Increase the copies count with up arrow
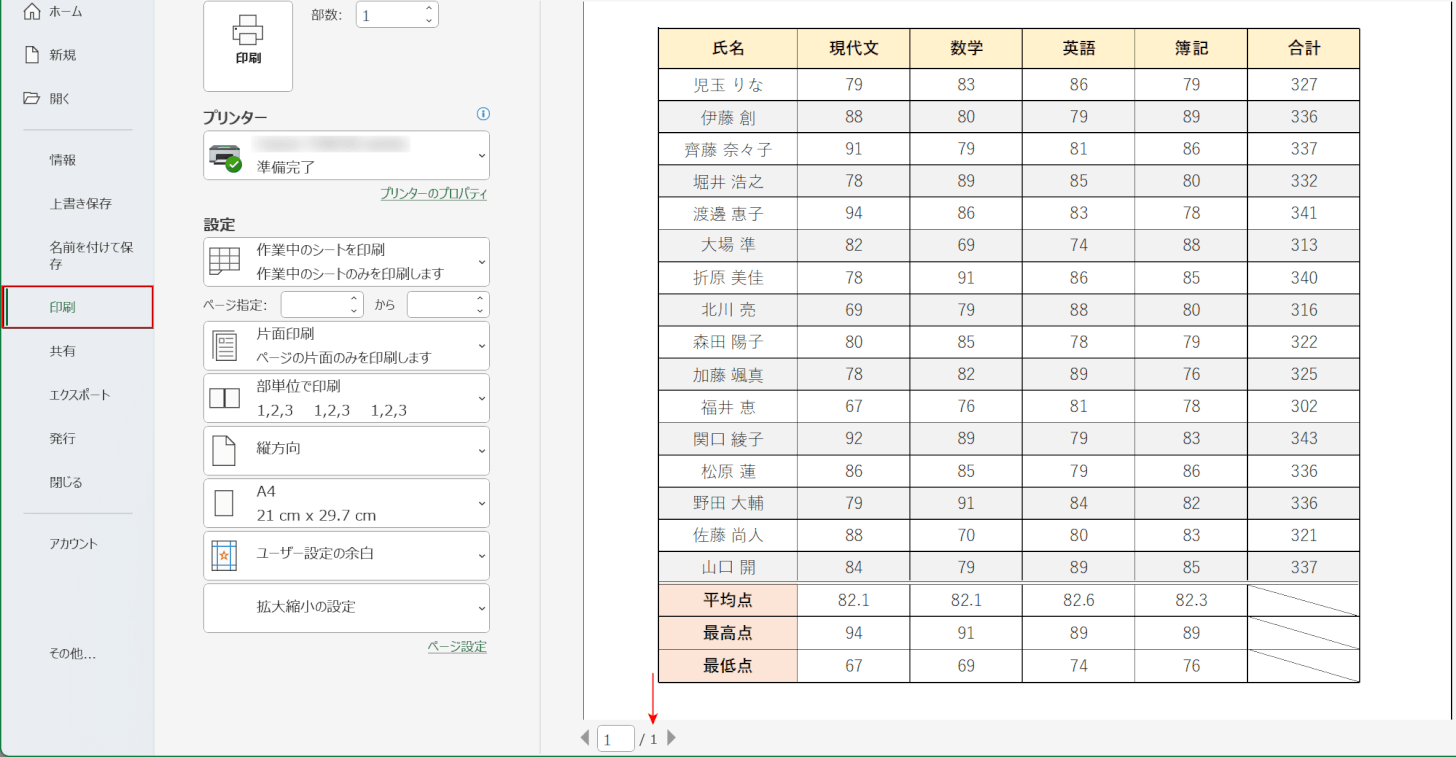The height and width of the screenshot is (757, 1456). pyautogui.click(x=429, y=9)
